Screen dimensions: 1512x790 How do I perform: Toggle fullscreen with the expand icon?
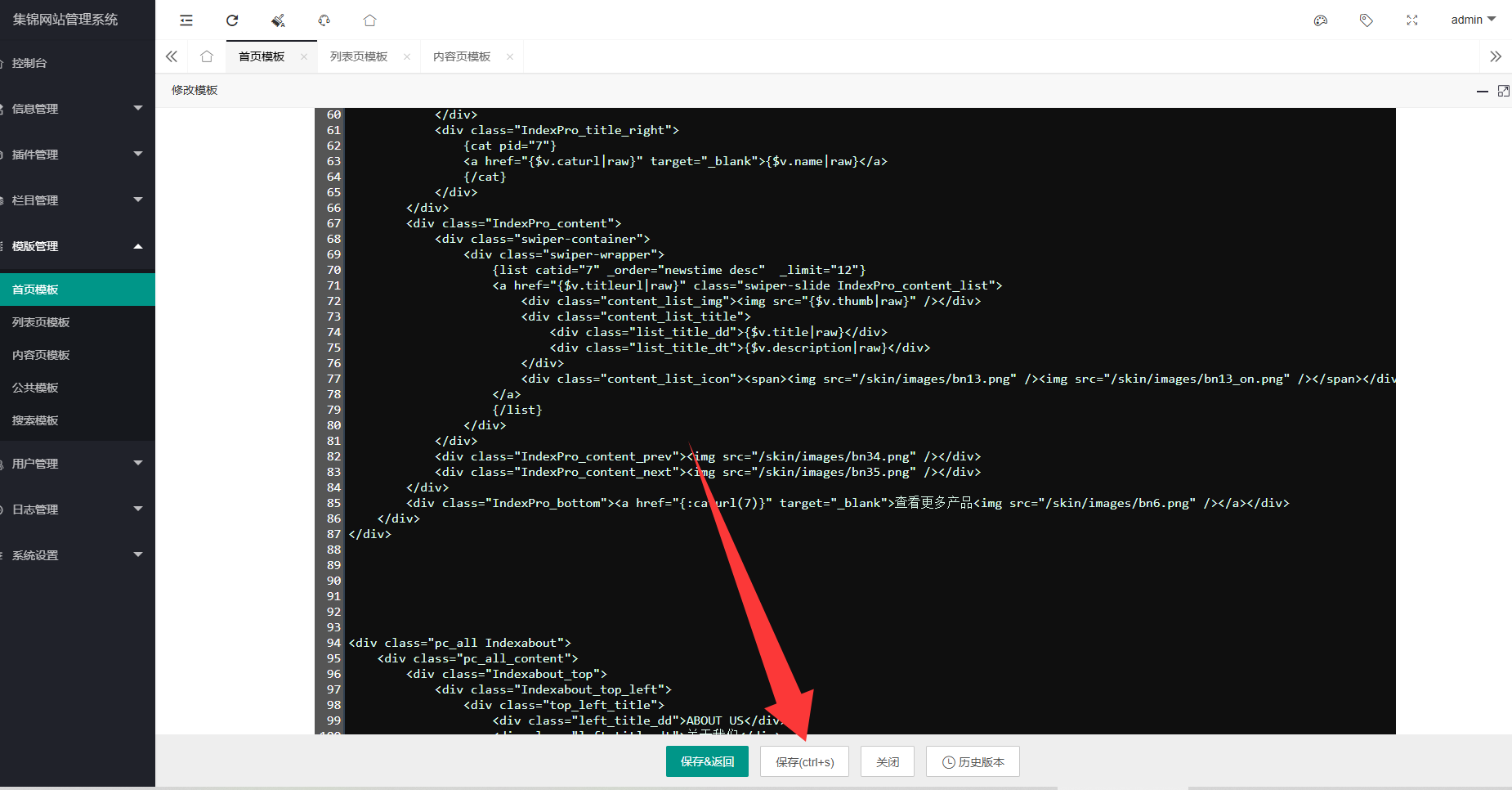[1412, 20]
